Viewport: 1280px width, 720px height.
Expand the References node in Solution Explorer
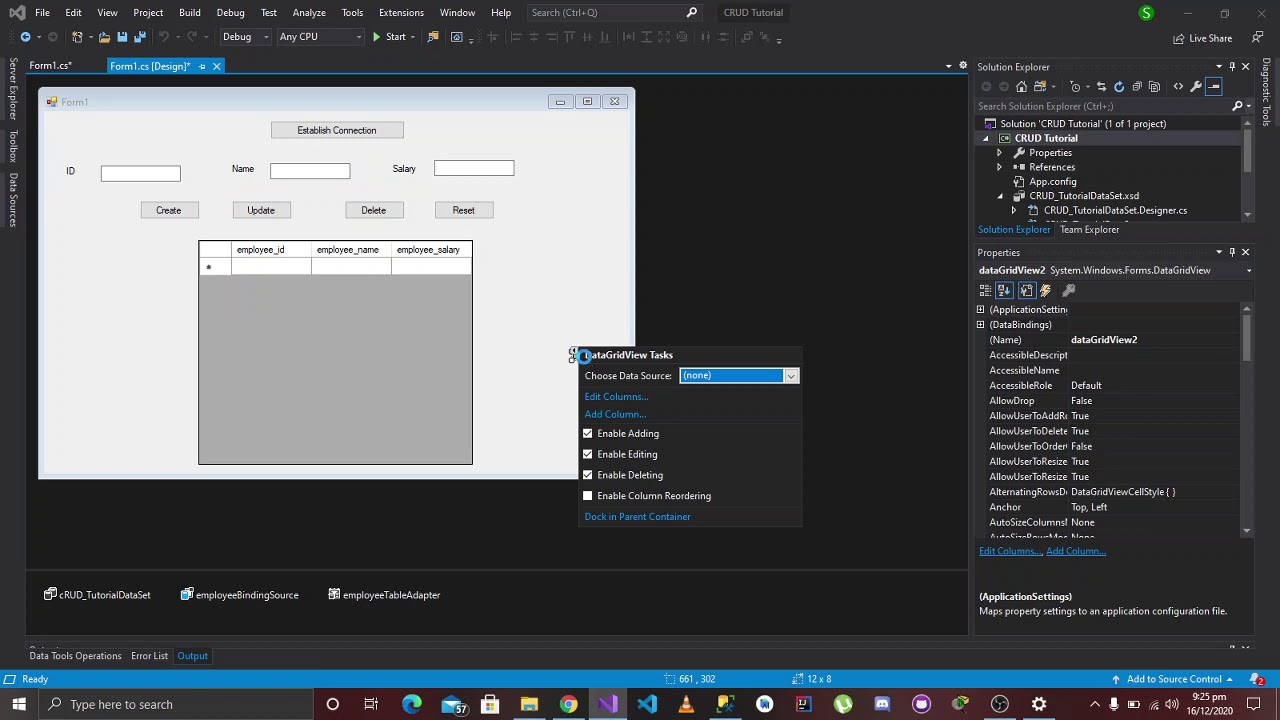coord(999,167)
